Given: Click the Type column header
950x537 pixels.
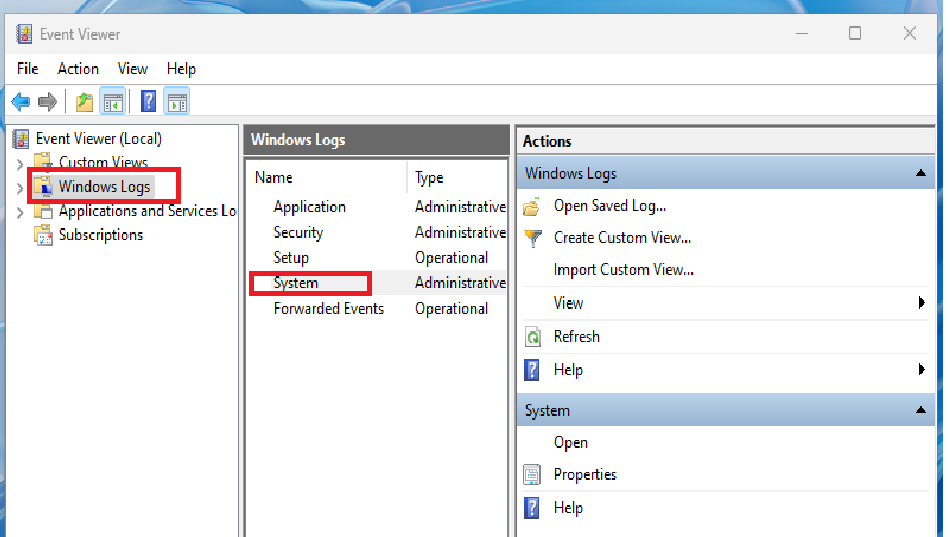Looking at the screenshot, I should click(429, 178).
